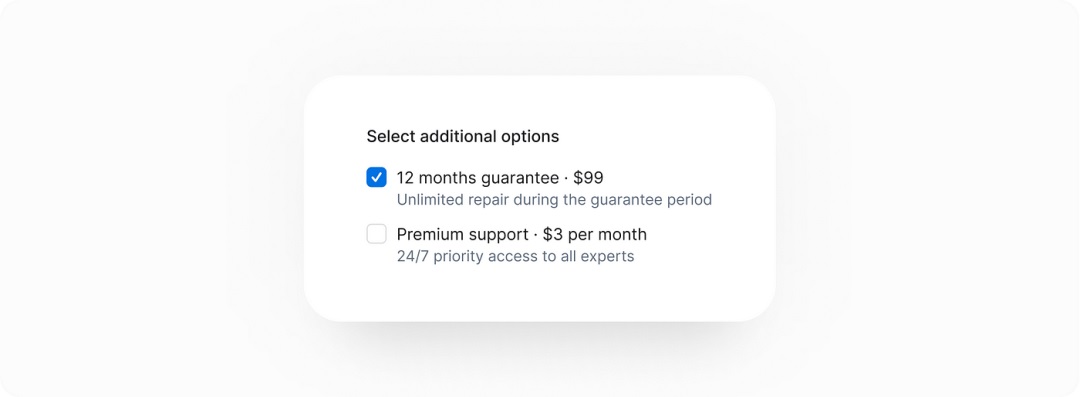Click the '24/7' text in the description
1080x397 pixels.
pos(411,256)
